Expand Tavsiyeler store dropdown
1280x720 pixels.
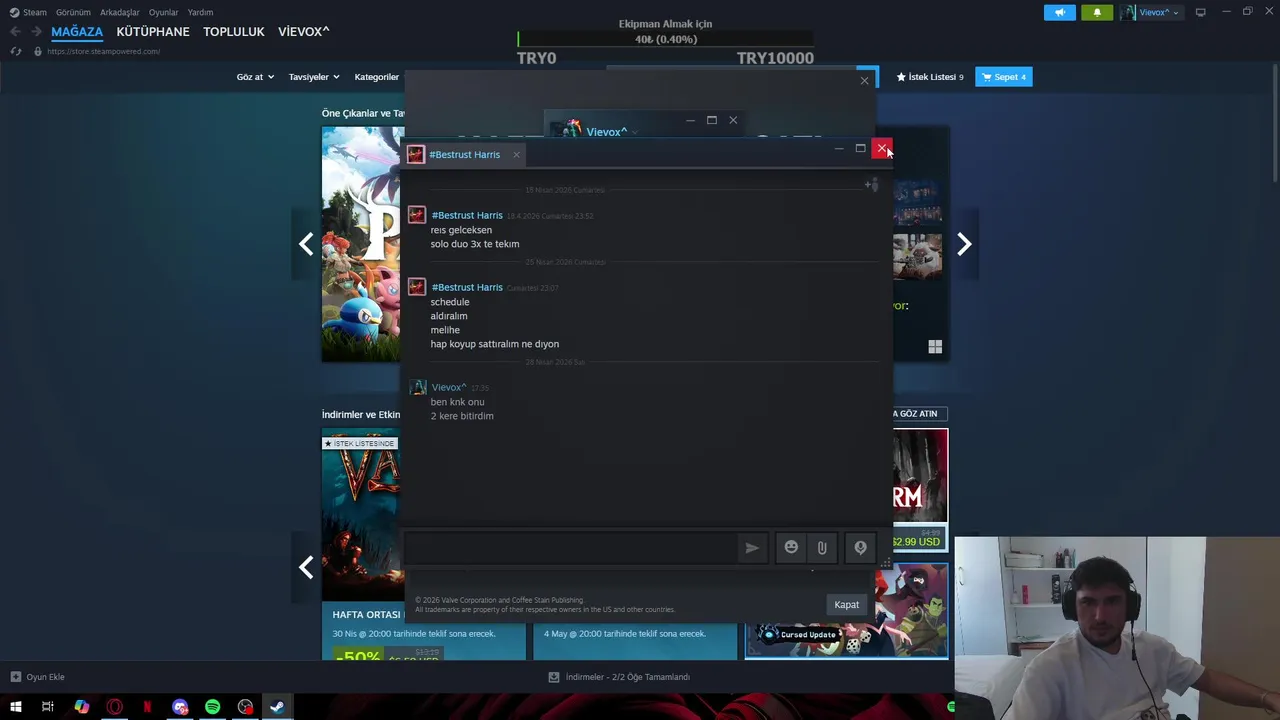314,77
